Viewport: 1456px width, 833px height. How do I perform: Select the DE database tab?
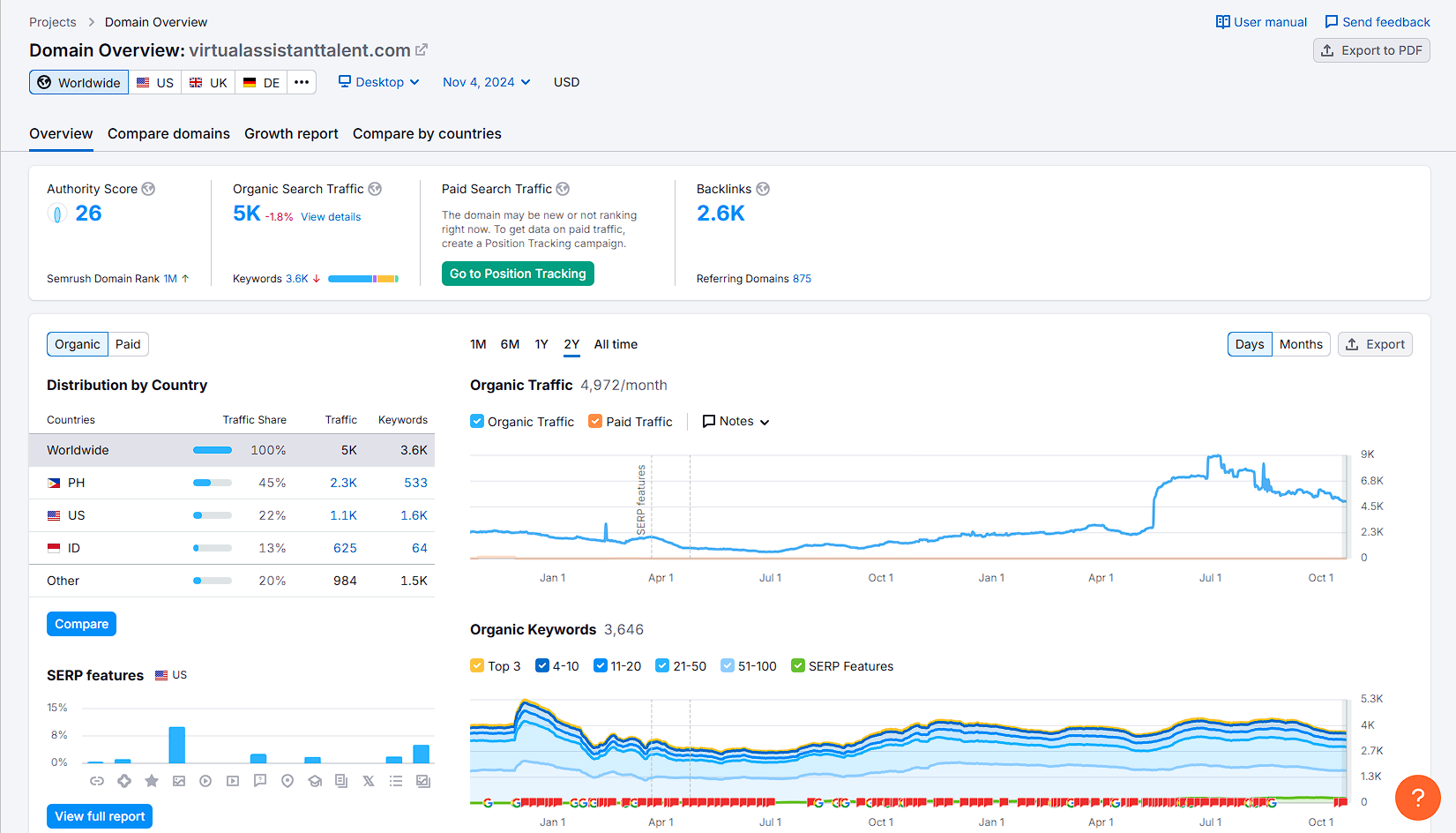click(x=261, y=82)
